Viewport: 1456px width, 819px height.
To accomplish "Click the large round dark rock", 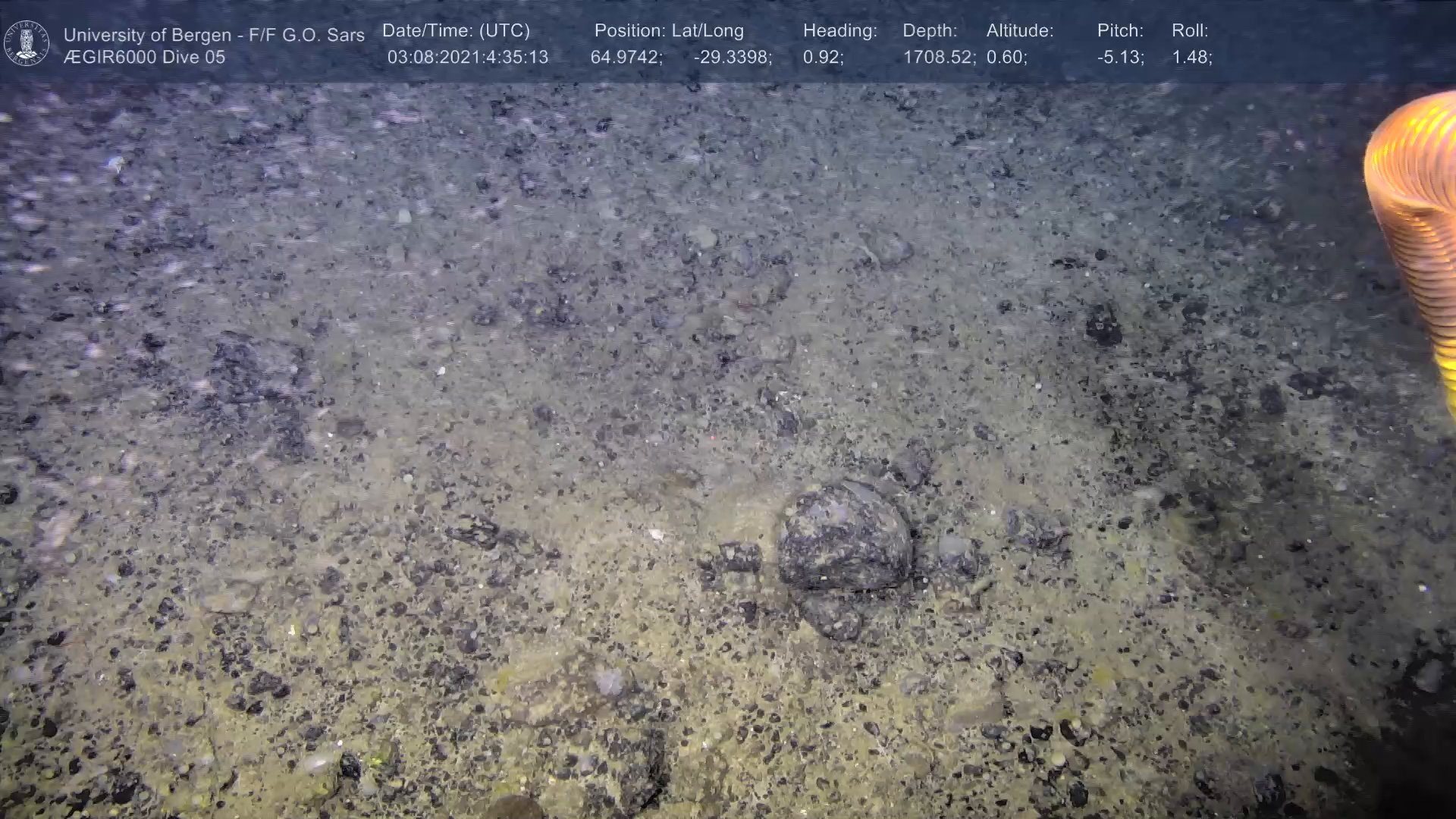I will [843, 538].
